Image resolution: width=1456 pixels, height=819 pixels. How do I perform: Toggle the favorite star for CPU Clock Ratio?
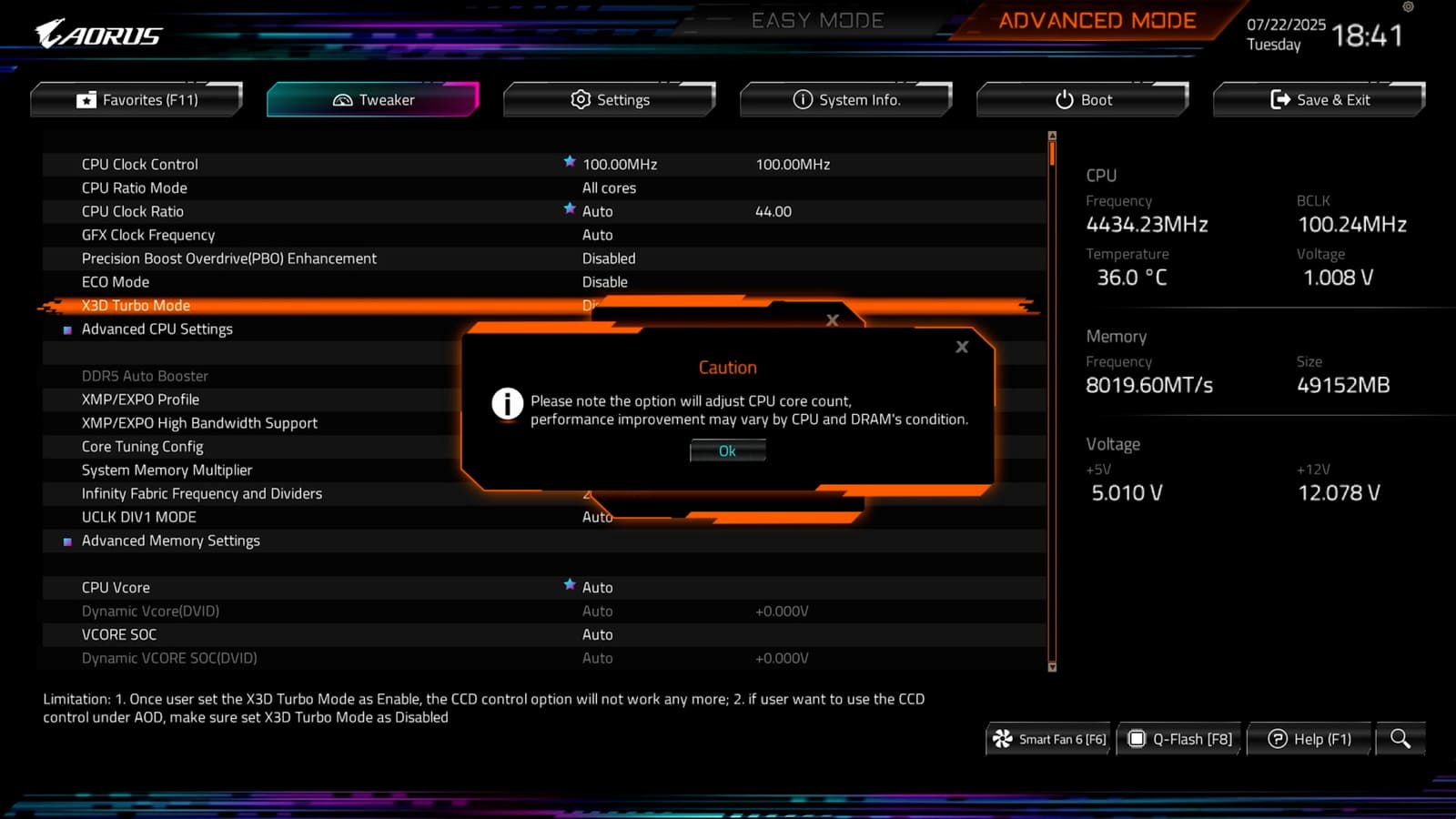tap(570, 208)
